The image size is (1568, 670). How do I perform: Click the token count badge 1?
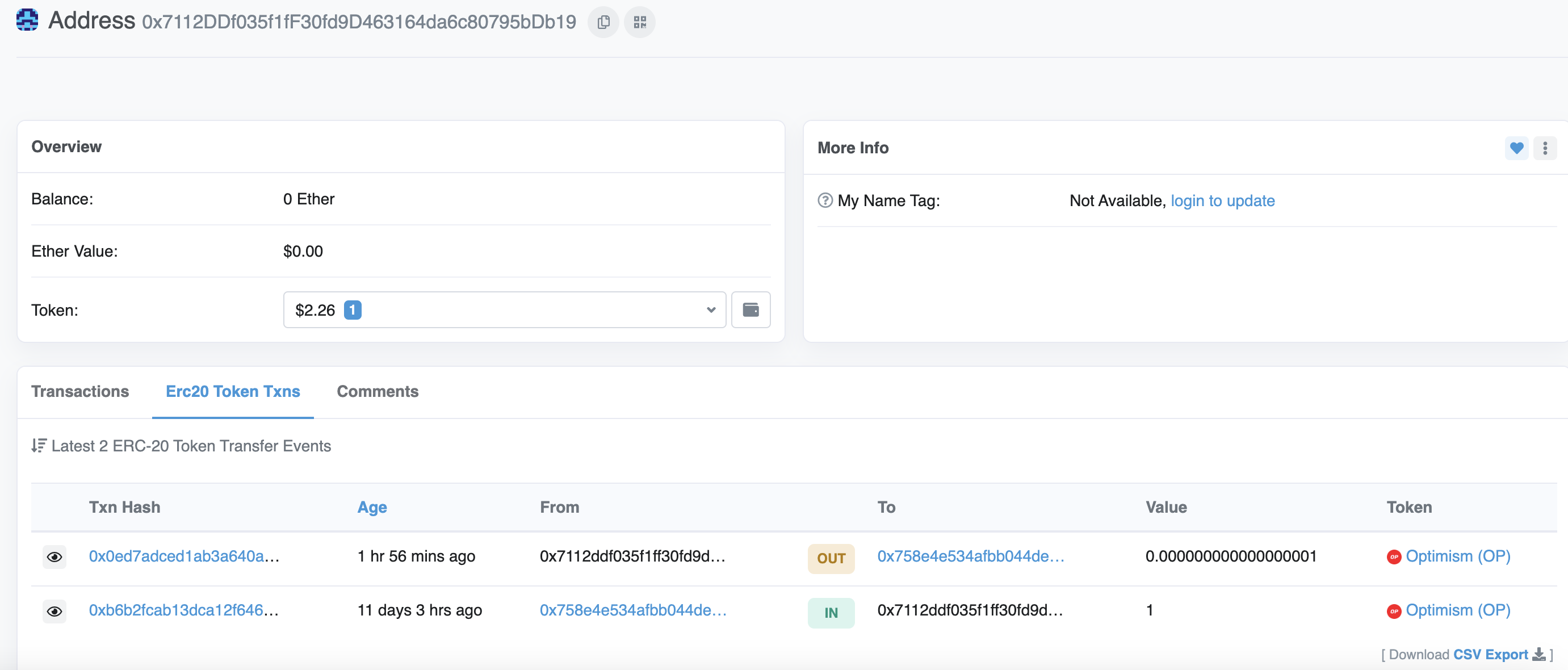(353, 310)
